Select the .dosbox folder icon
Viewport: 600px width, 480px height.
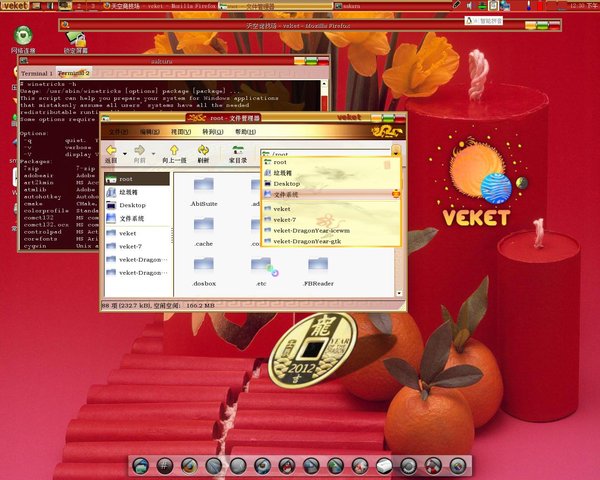coord(203,267)
